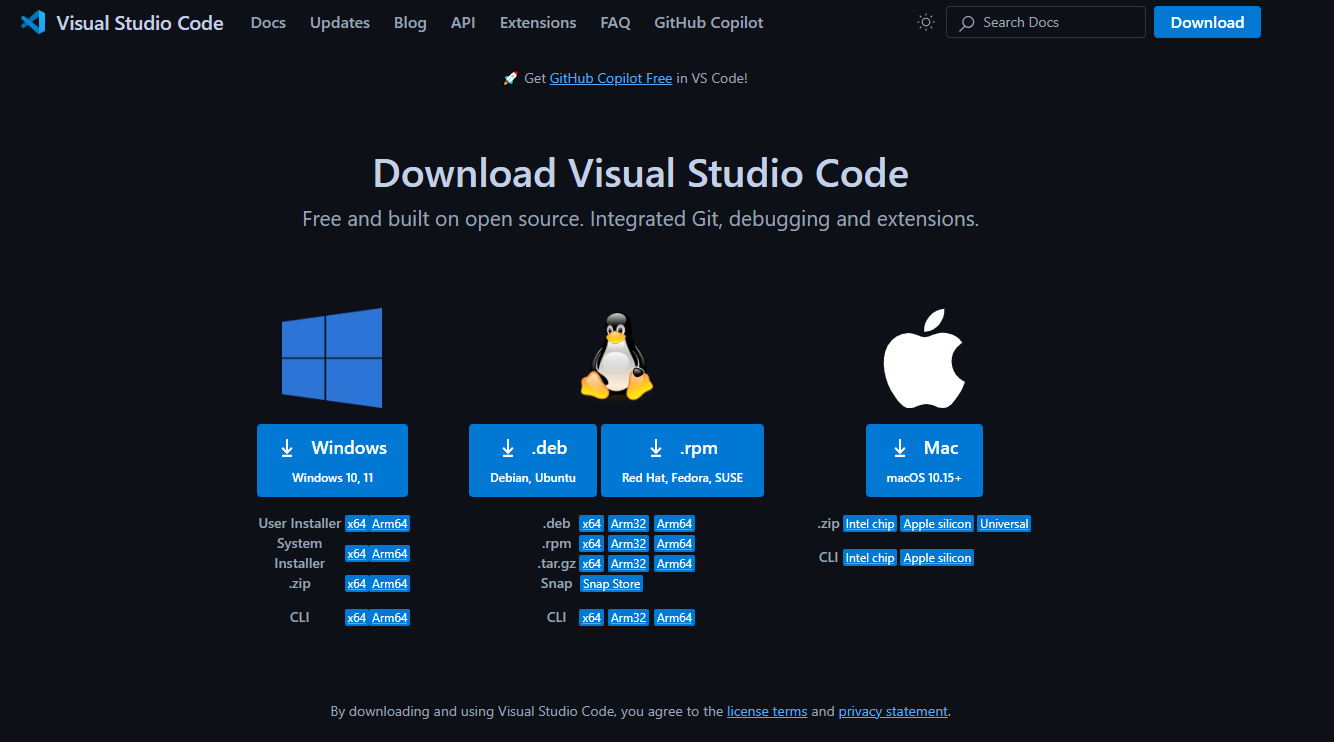This screenshot has height=742, width=1334.
Task: Open the Extensions nav item
Action: [x=538, y=22]
